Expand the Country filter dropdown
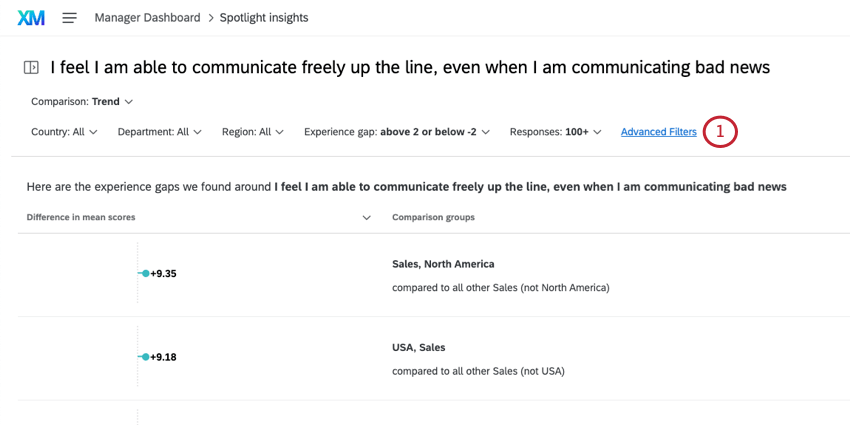This screenshot has width=850, height=425. [x=64, y=132]
